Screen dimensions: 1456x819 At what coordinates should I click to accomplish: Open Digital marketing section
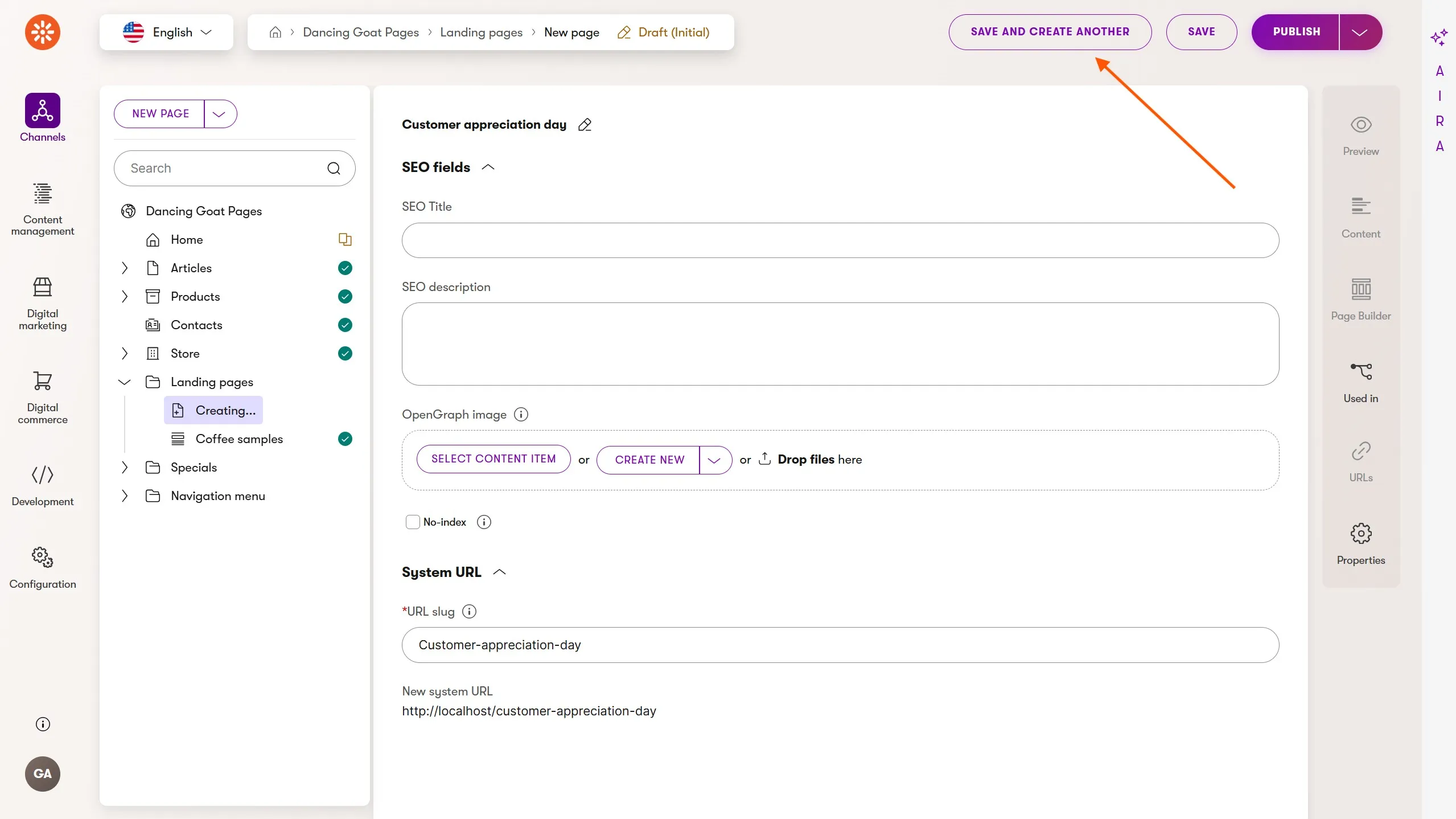[x=43, y=304]
